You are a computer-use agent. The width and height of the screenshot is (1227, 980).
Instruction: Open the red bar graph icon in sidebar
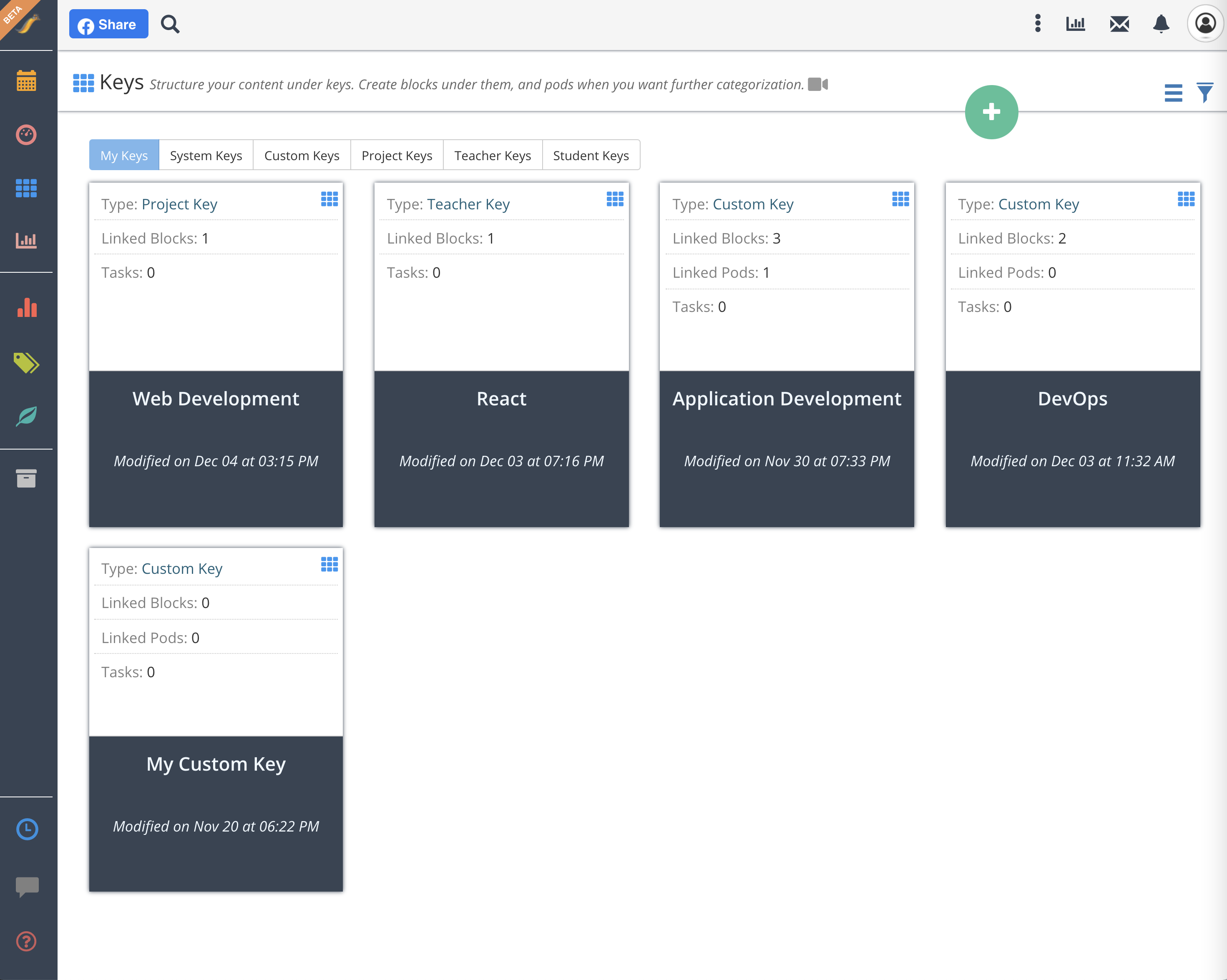27,307
